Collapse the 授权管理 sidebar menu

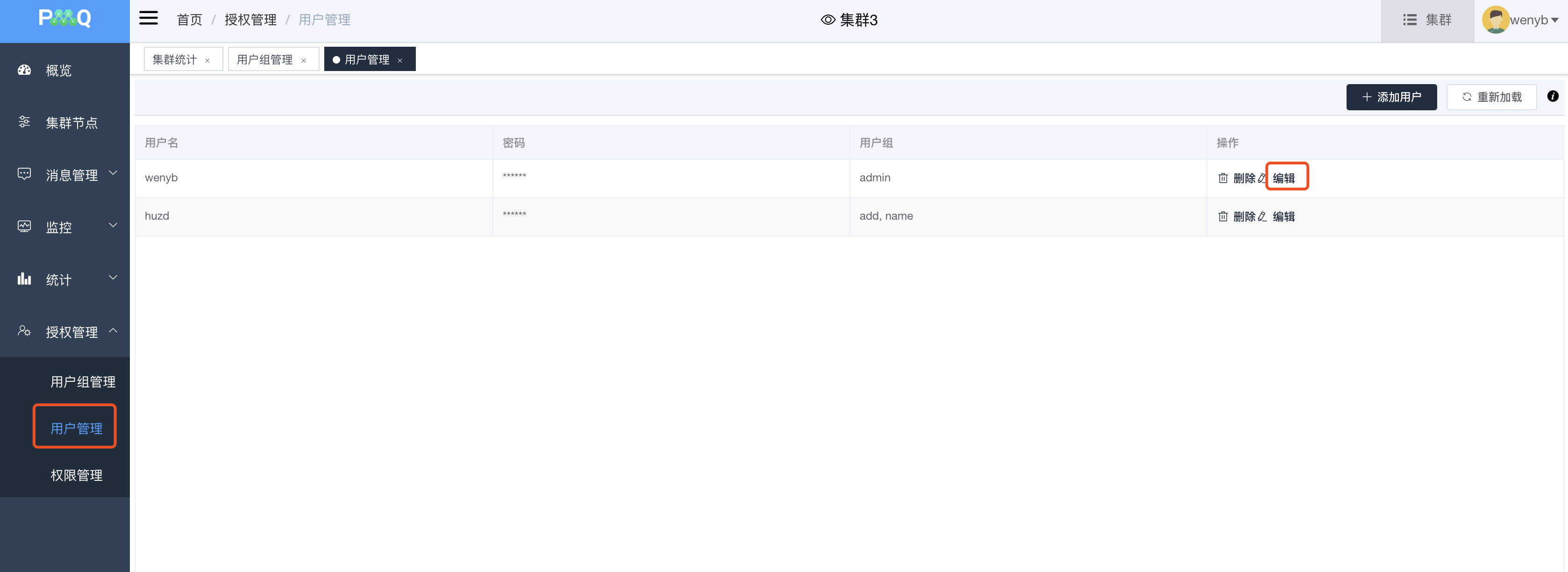click(71, 332)
